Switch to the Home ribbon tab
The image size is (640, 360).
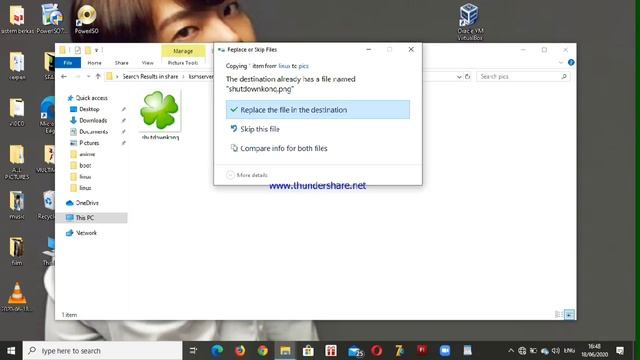94,63
